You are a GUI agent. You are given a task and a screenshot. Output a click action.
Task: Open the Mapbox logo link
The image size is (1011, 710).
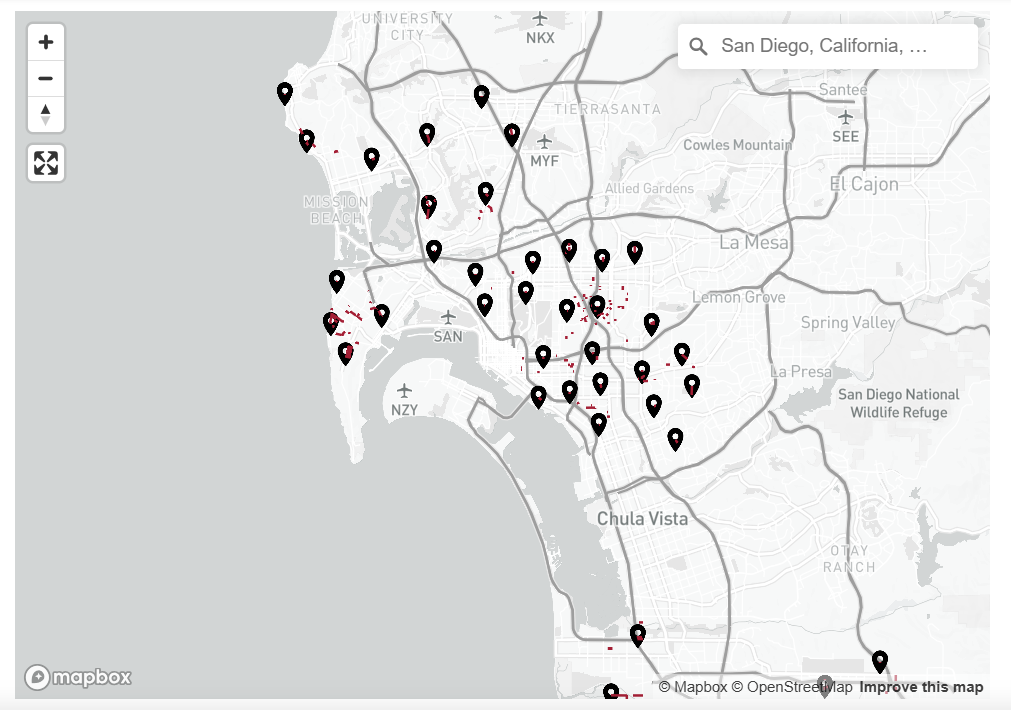(78, 677)
